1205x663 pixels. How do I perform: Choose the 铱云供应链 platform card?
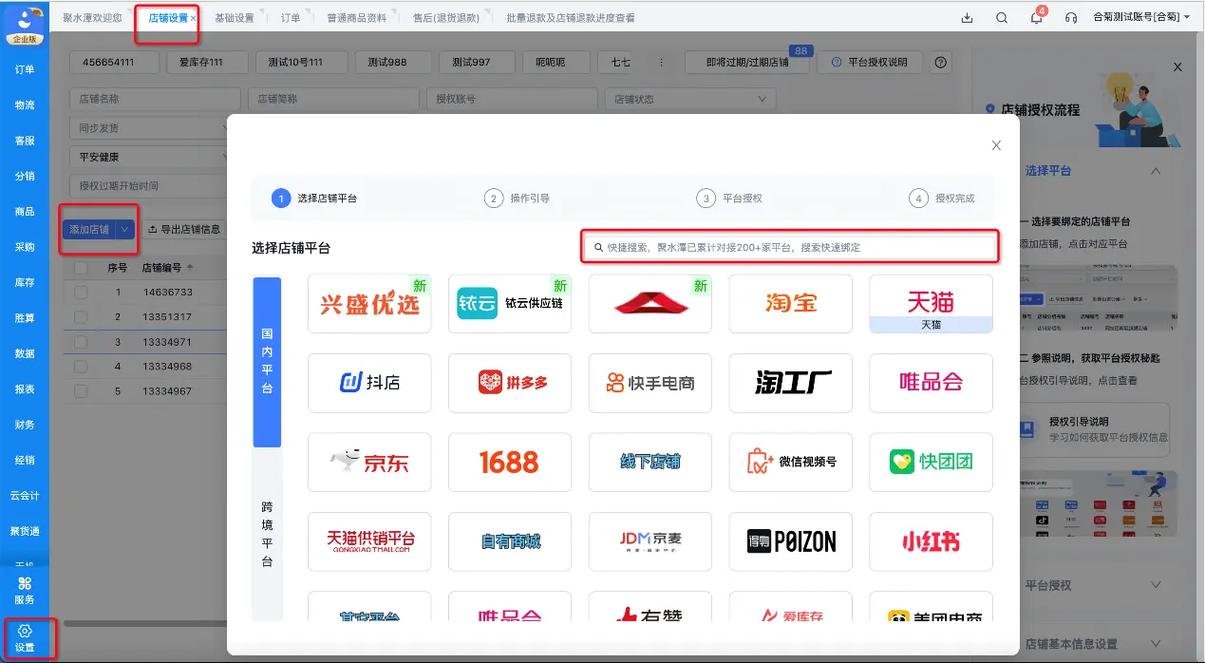tap(510, 304)
